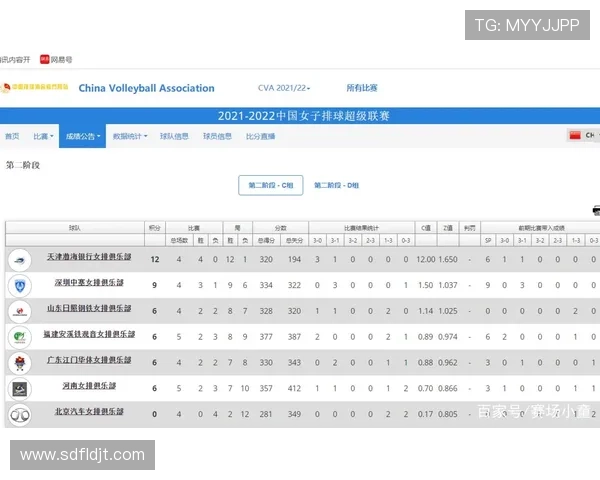Expand the 比赛 menu dropdown
The height and width of the screenshot is (480, 600).
point(42,136)
